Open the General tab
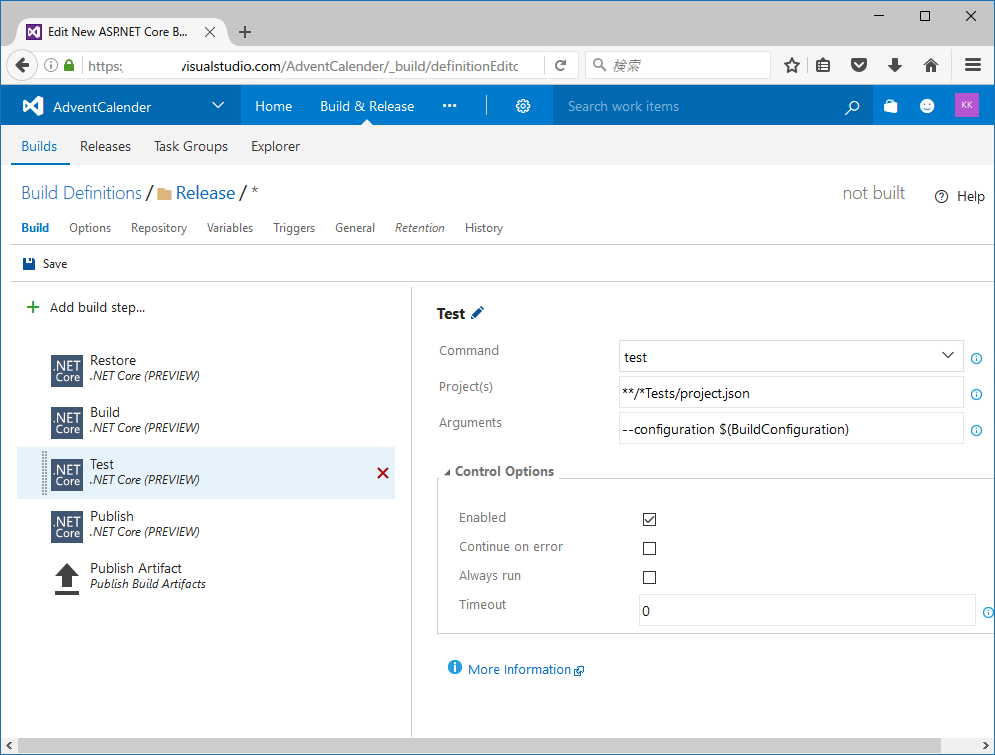 tap(355, 228)
